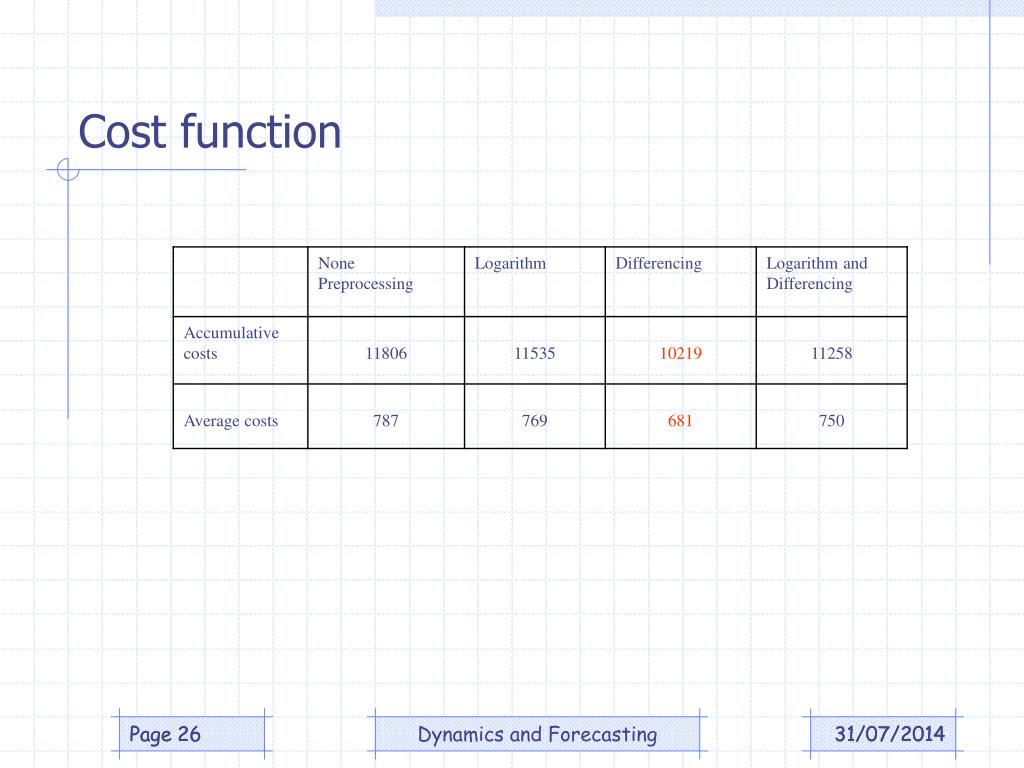Image resolution: width=1024 pixels, height=768 pixels.
Task: Click the red value 10219
Action: click(x=680, y=353)
